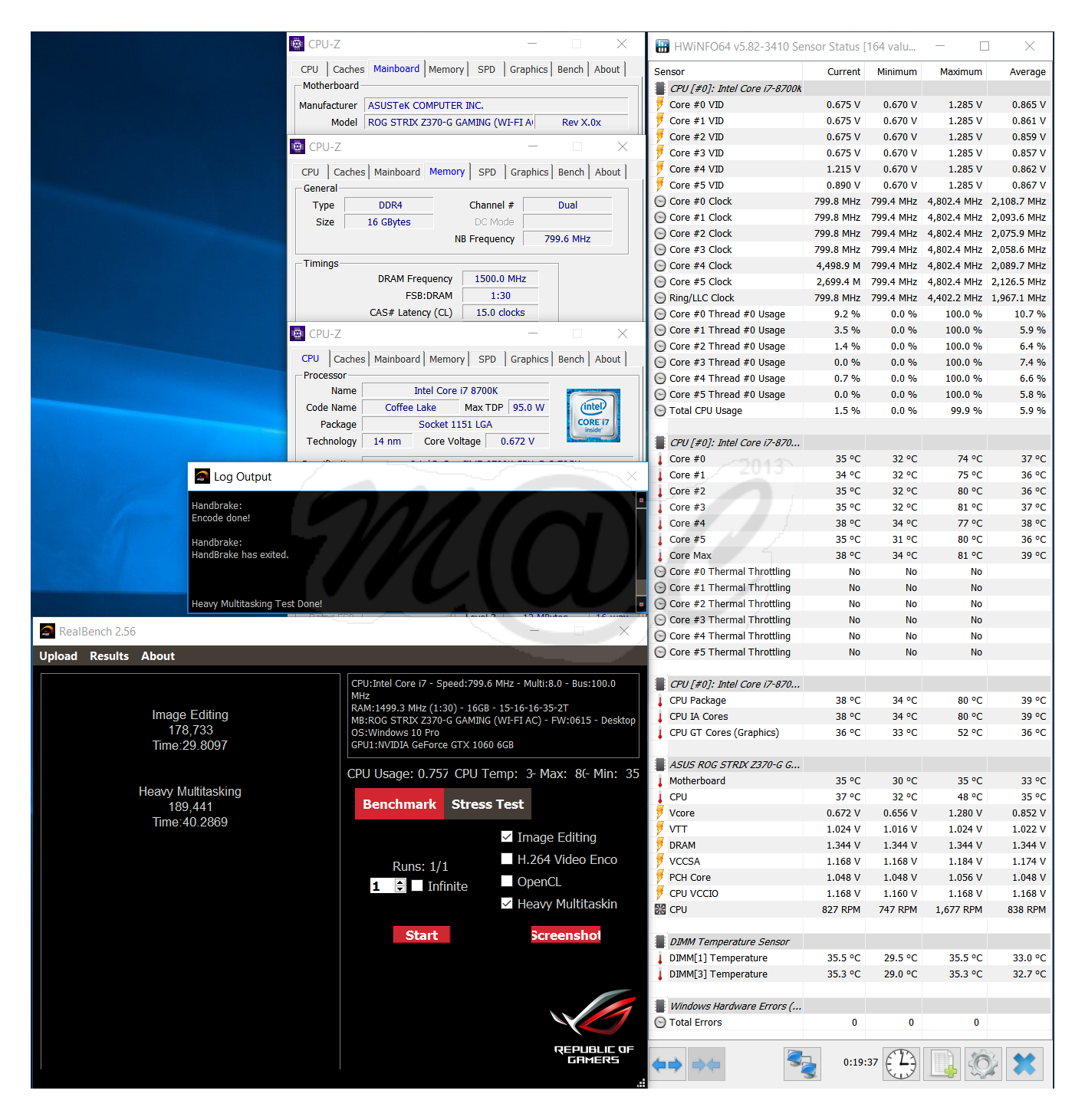The width and height of the screenshot is (1085, 1120).
Task: Open Bench tab in the top Mainboard CPU-Z window
Action: tap(570, 69)
